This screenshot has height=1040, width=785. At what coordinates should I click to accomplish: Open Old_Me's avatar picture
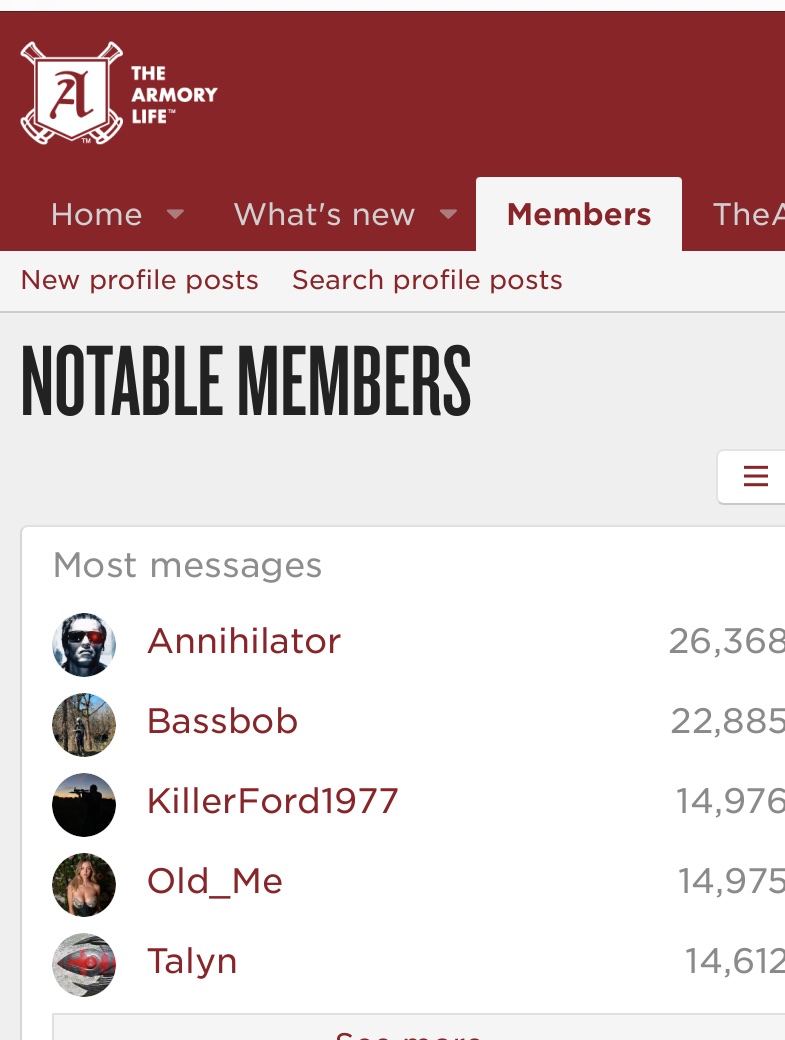[84, 885]
